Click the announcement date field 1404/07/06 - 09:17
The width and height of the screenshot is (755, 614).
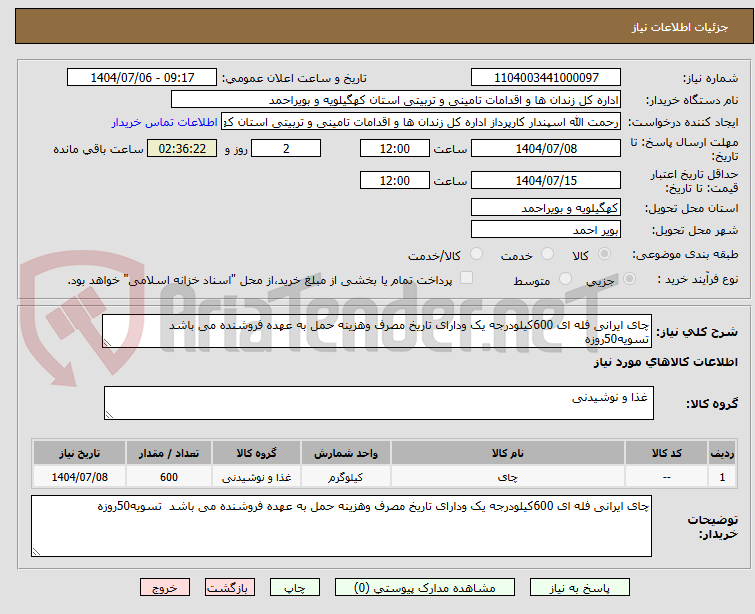coord(142,78)
